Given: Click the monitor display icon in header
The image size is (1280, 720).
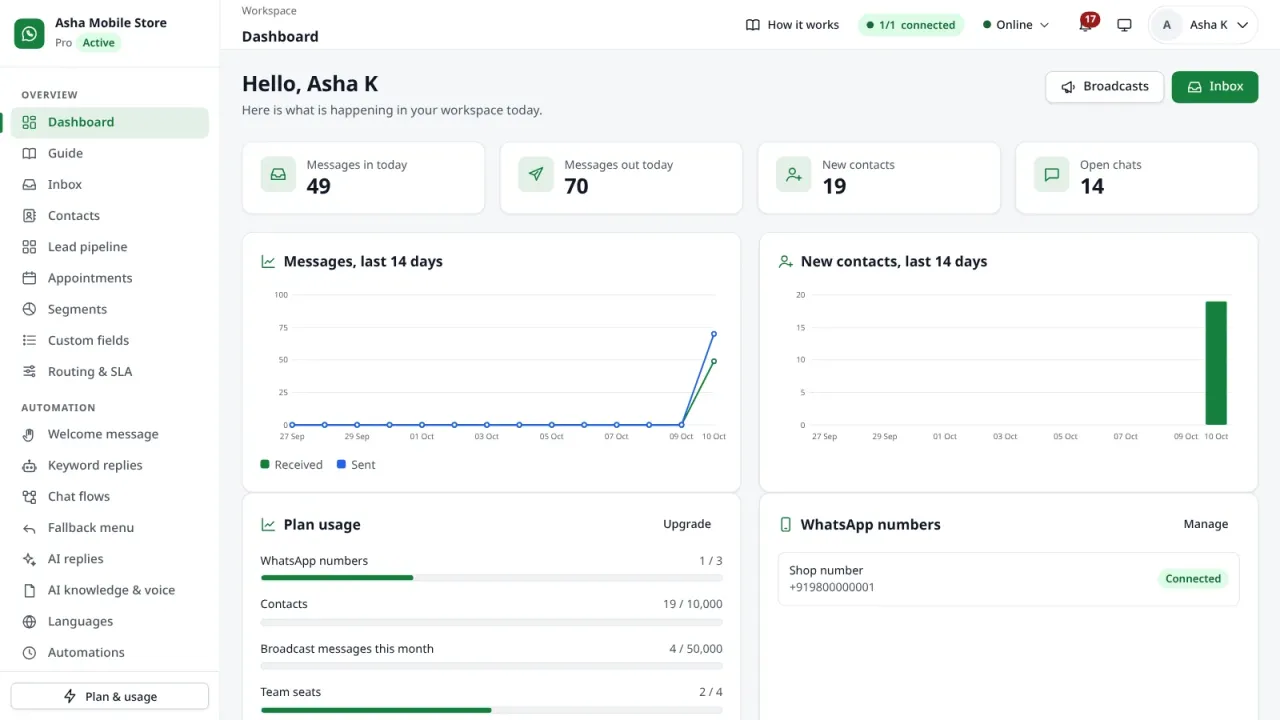Looking at the screenshot, I should [1124, 25].
